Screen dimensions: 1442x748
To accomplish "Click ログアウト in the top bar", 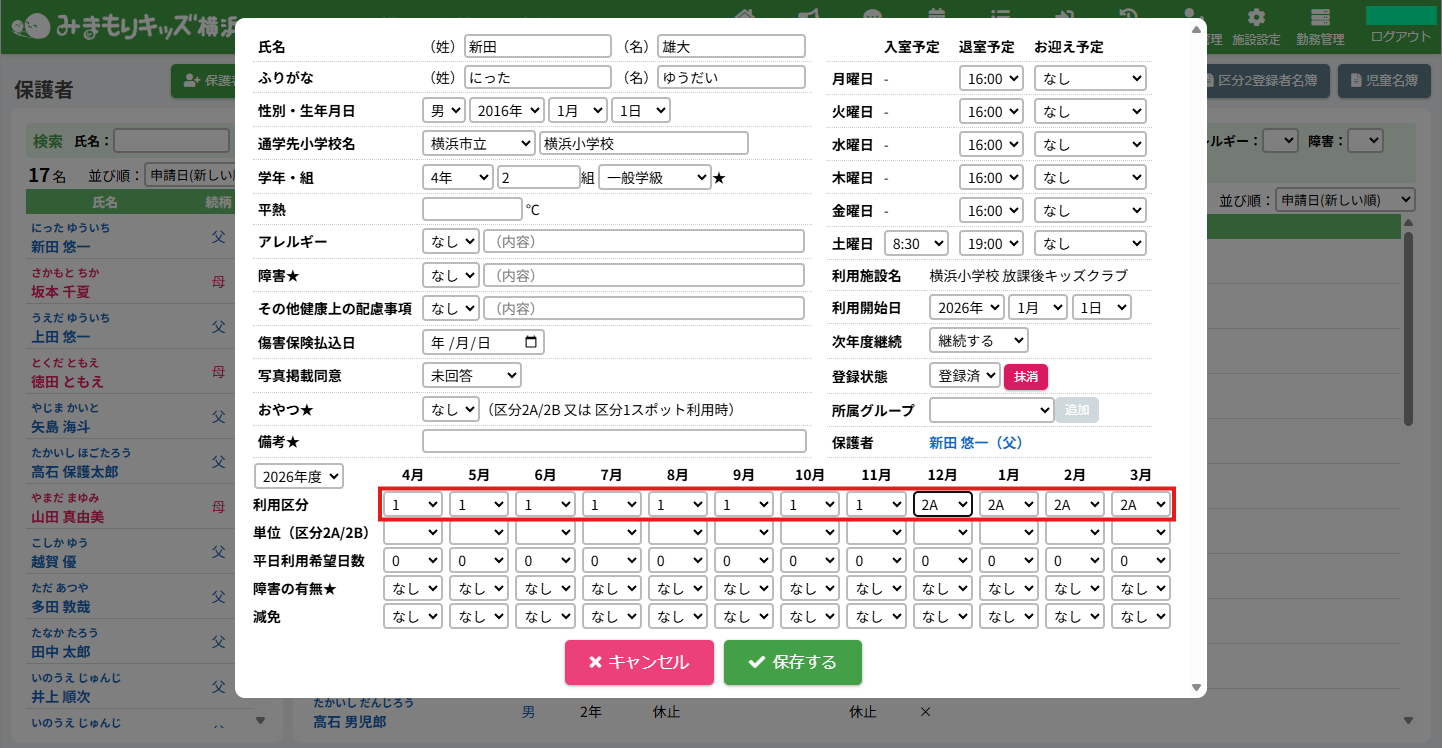I will point(1400,36).
